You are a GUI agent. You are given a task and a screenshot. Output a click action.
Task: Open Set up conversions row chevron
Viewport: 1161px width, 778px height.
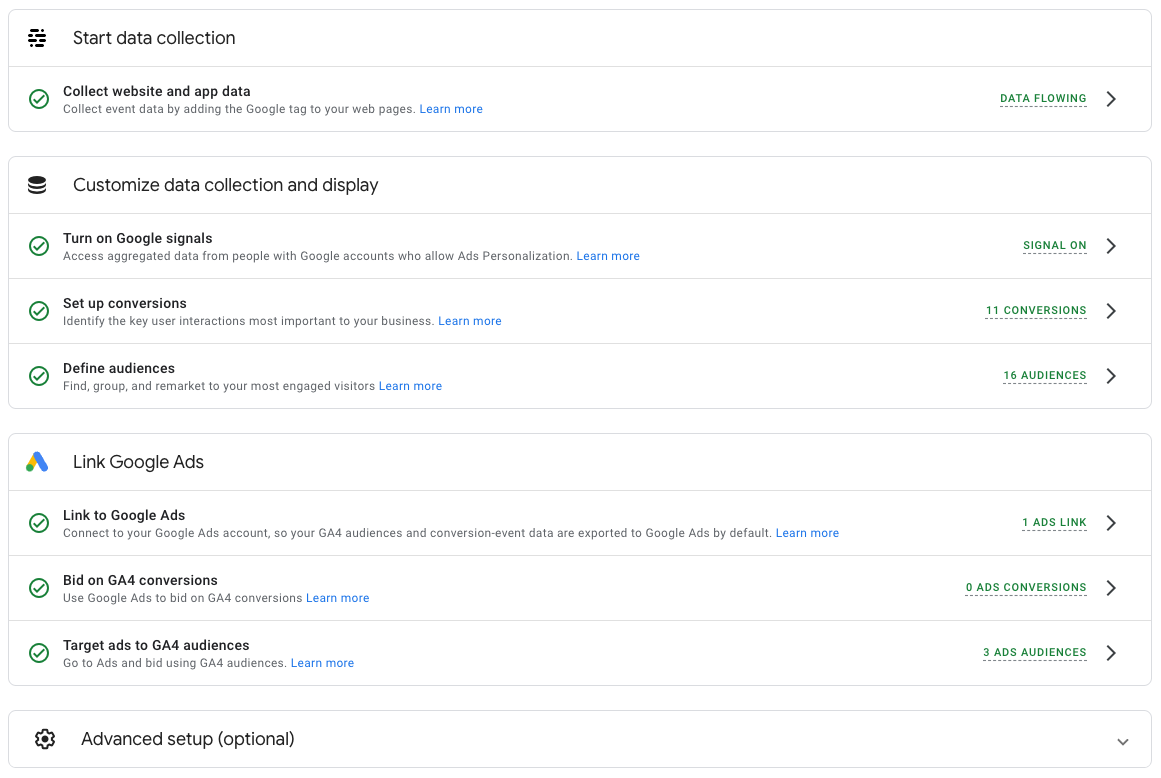[1111, 311]
